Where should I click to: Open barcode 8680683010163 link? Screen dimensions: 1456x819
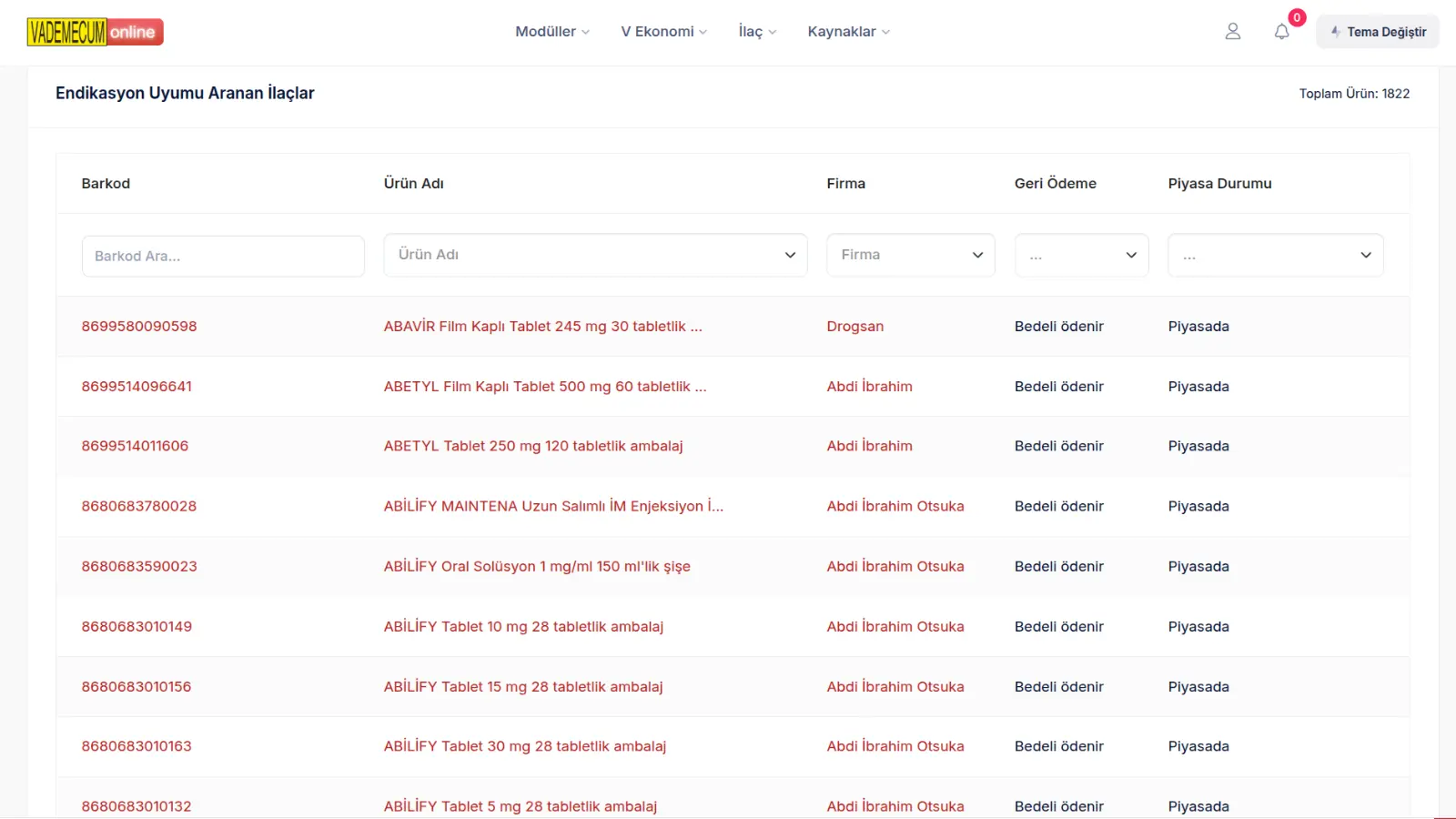(x=136, y=746)
